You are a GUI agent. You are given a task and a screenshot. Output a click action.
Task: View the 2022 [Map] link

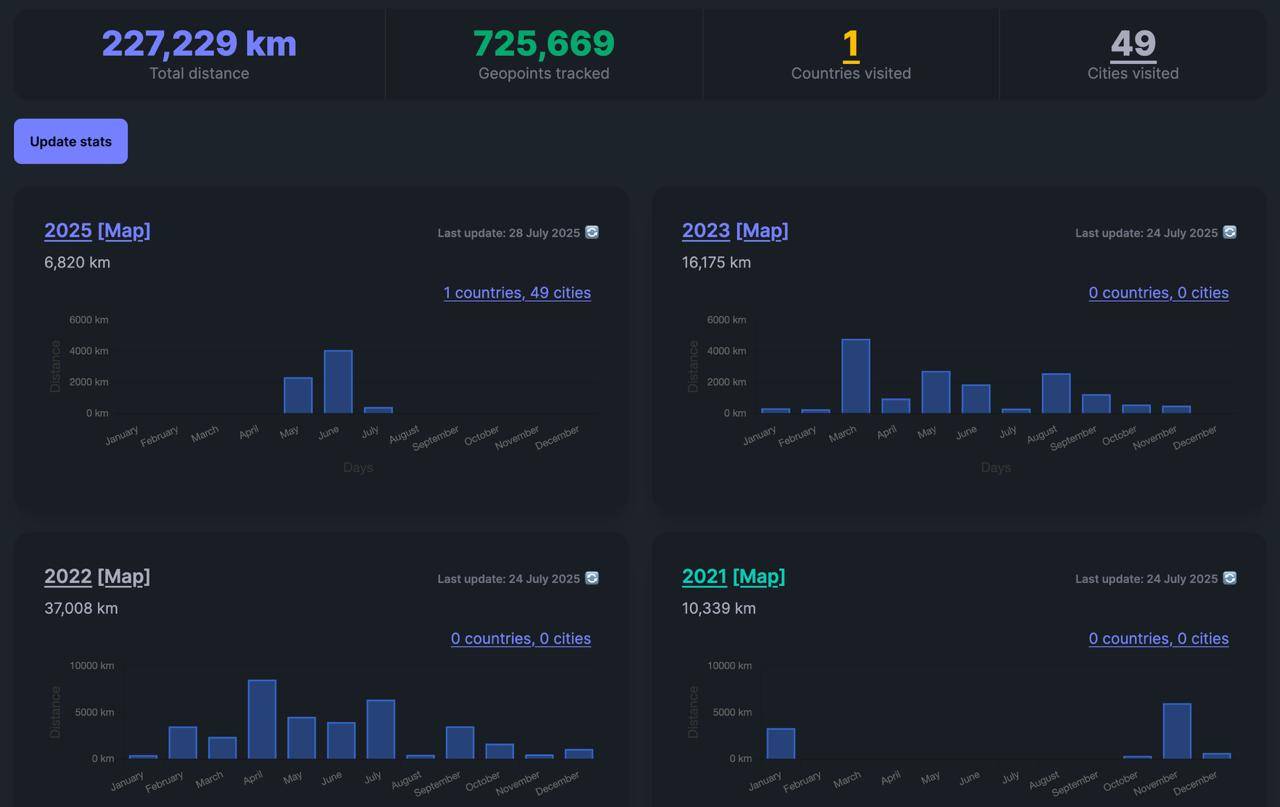(x=124, y=577)
